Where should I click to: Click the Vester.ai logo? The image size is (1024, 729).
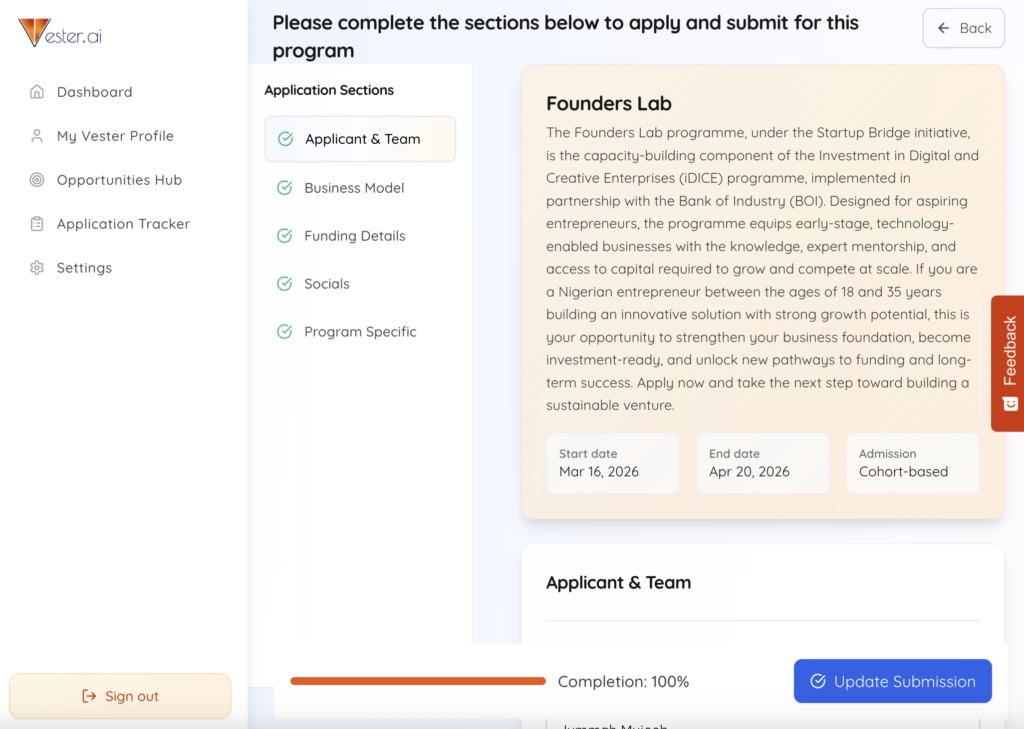[60, 33]
